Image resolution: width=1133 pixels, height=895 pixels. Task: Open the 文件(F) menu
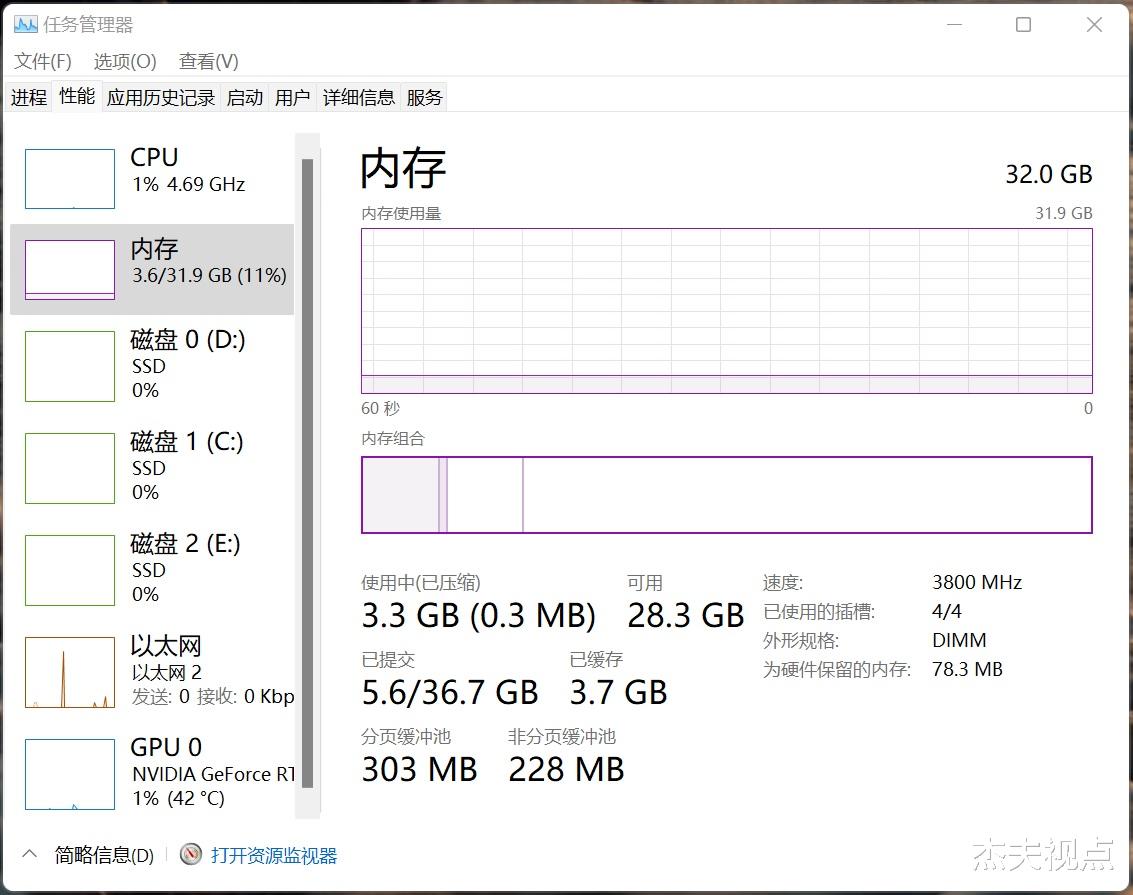[39, 61]
